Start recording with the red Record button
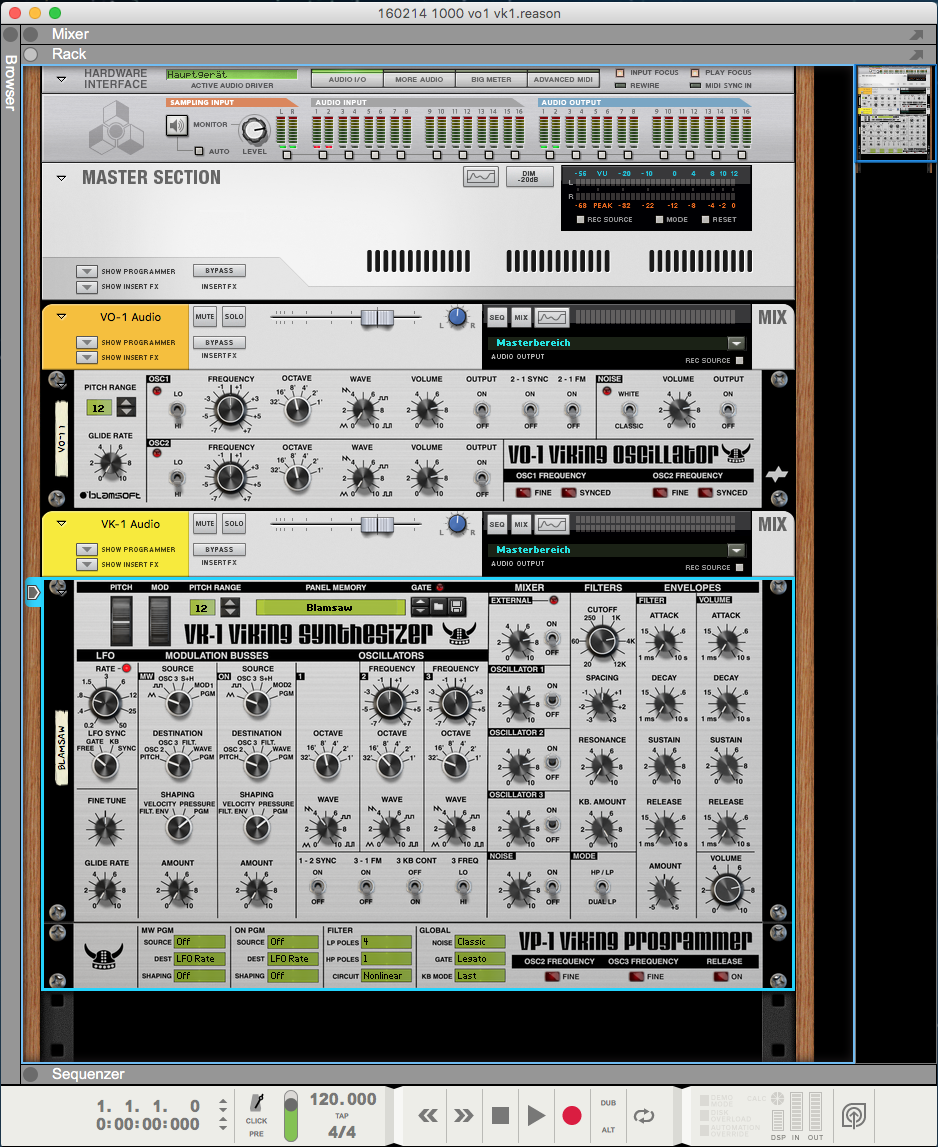The image size is (938, 1147). point(571,1116)
